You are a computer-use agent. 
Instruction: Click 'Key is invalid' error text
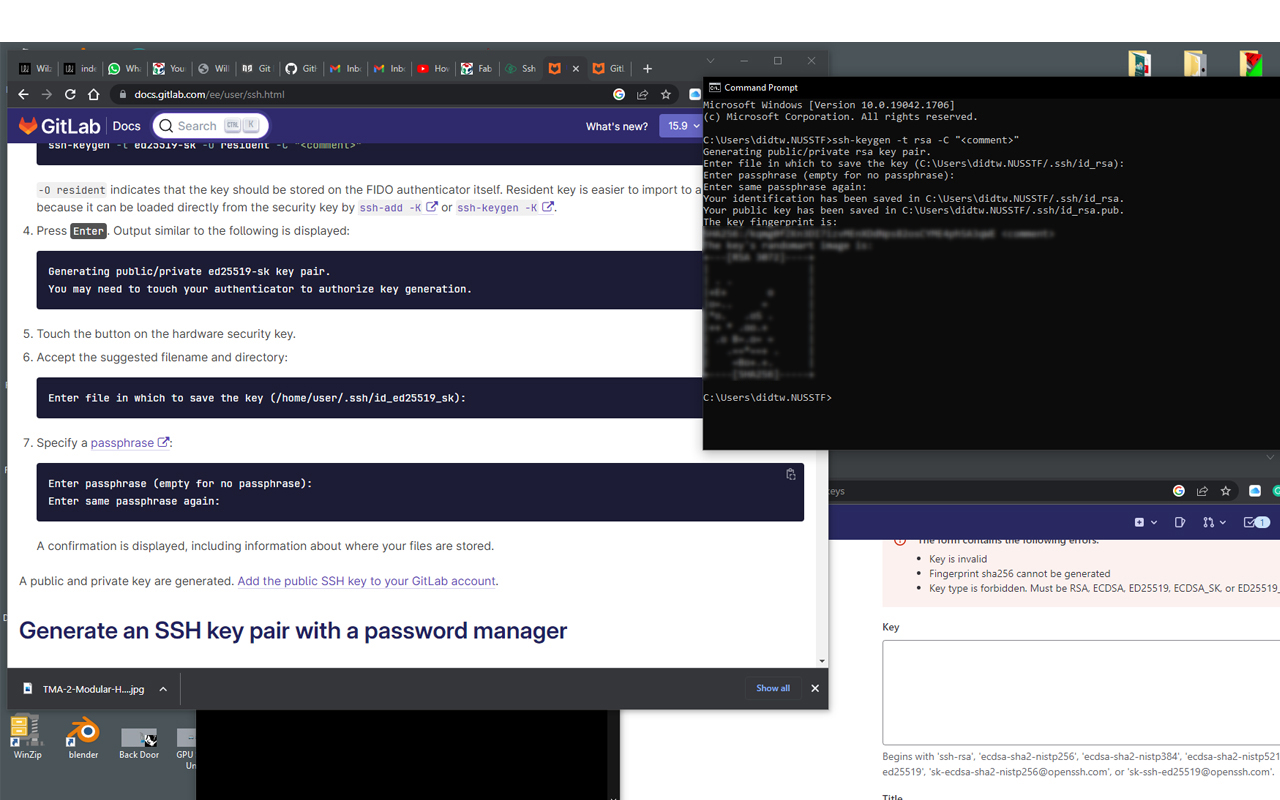pos(958,559)
